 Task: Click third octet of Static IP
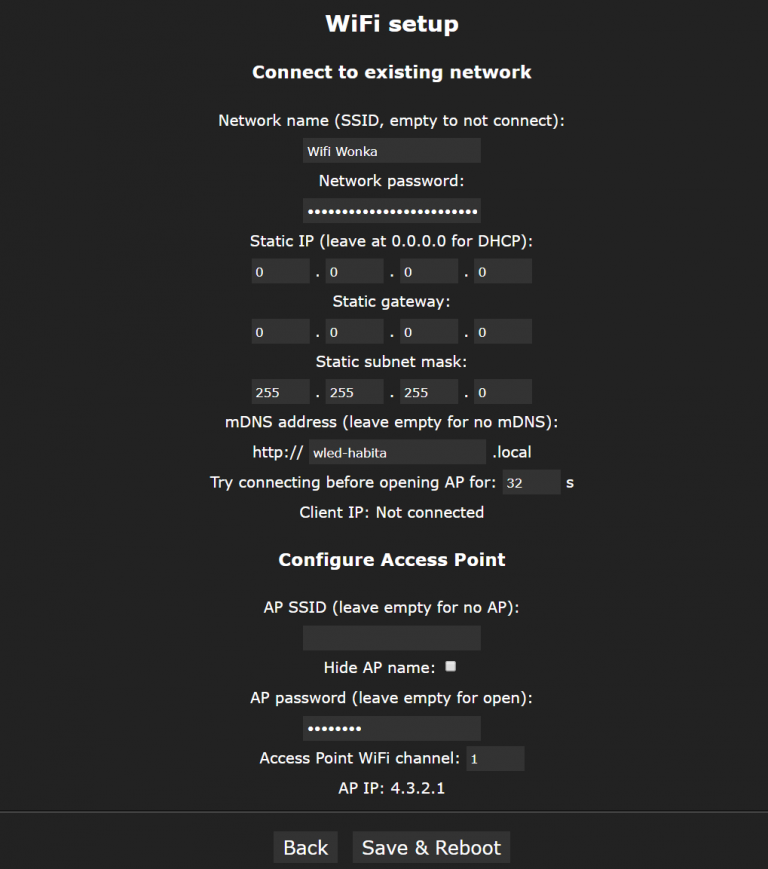pyautogui.click(x=429, y=272)
